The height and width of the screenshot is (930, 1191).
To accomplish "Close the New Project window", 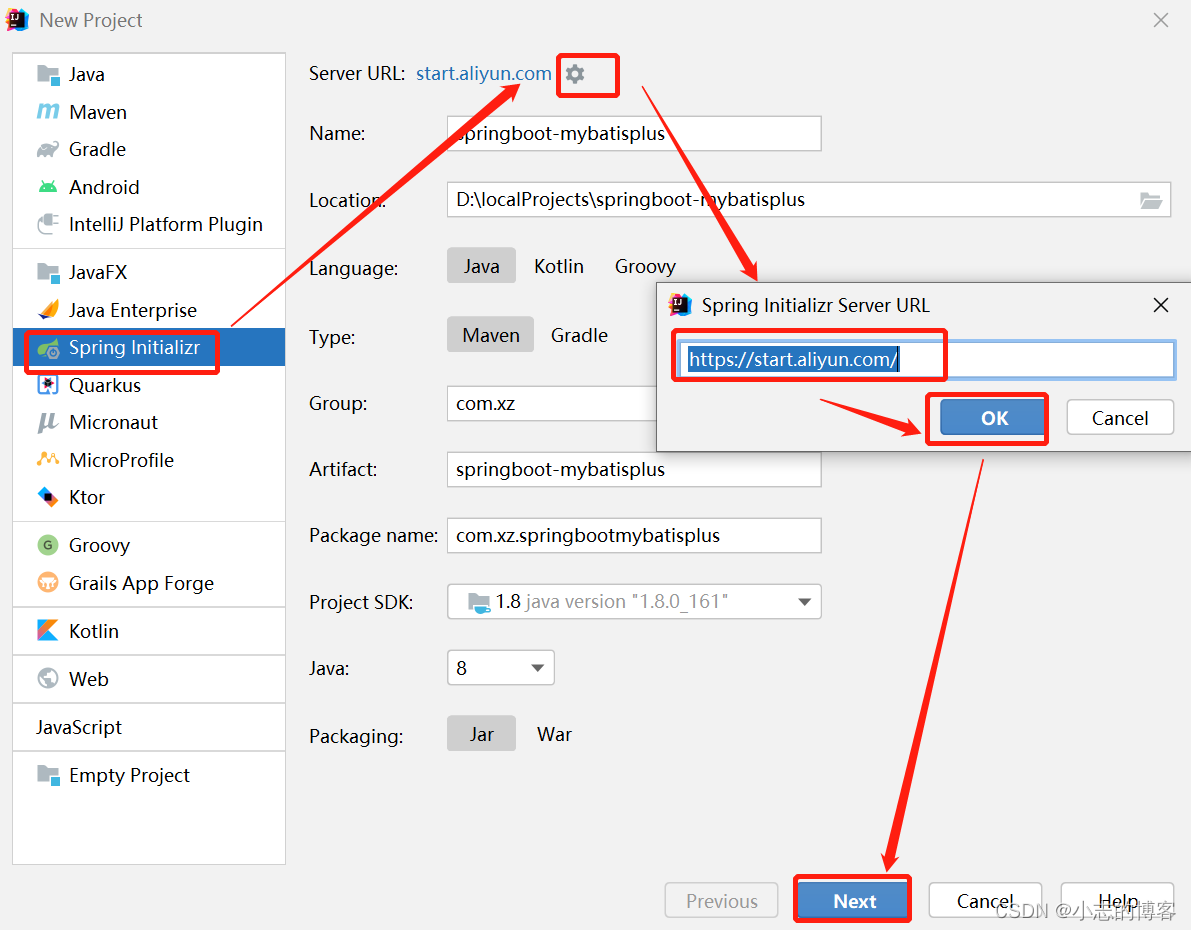I will 1161,21.
